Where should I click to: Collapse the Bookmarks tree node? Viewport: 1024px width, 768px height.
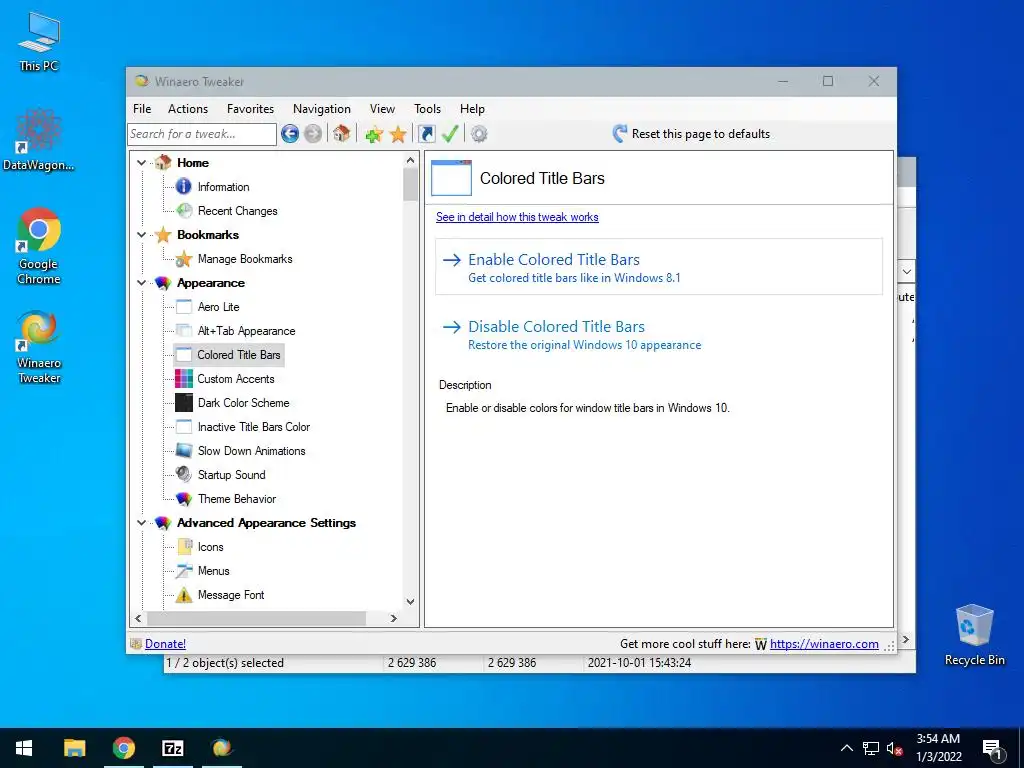pos(141,234)
